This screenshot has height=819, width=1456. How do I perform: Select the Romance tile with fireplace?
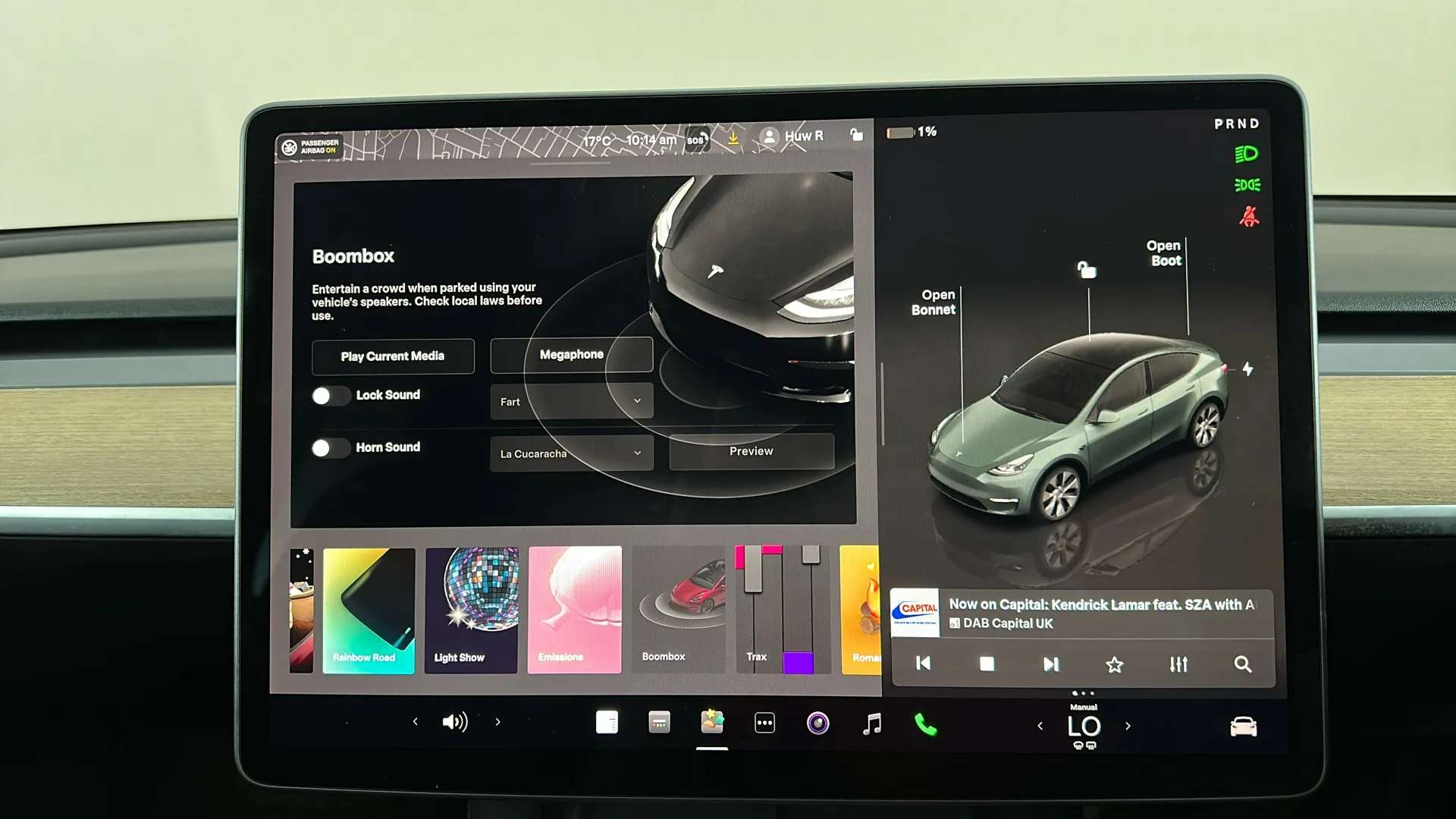pos(860,609)
